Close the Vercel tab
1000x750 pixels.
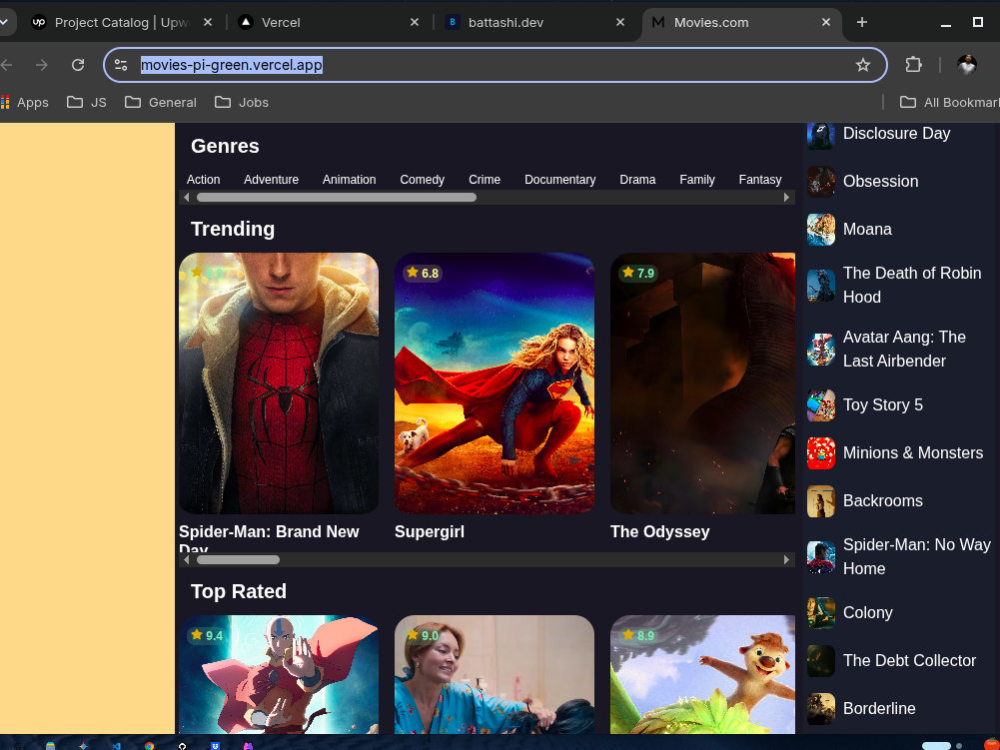(x=415, y=22)
